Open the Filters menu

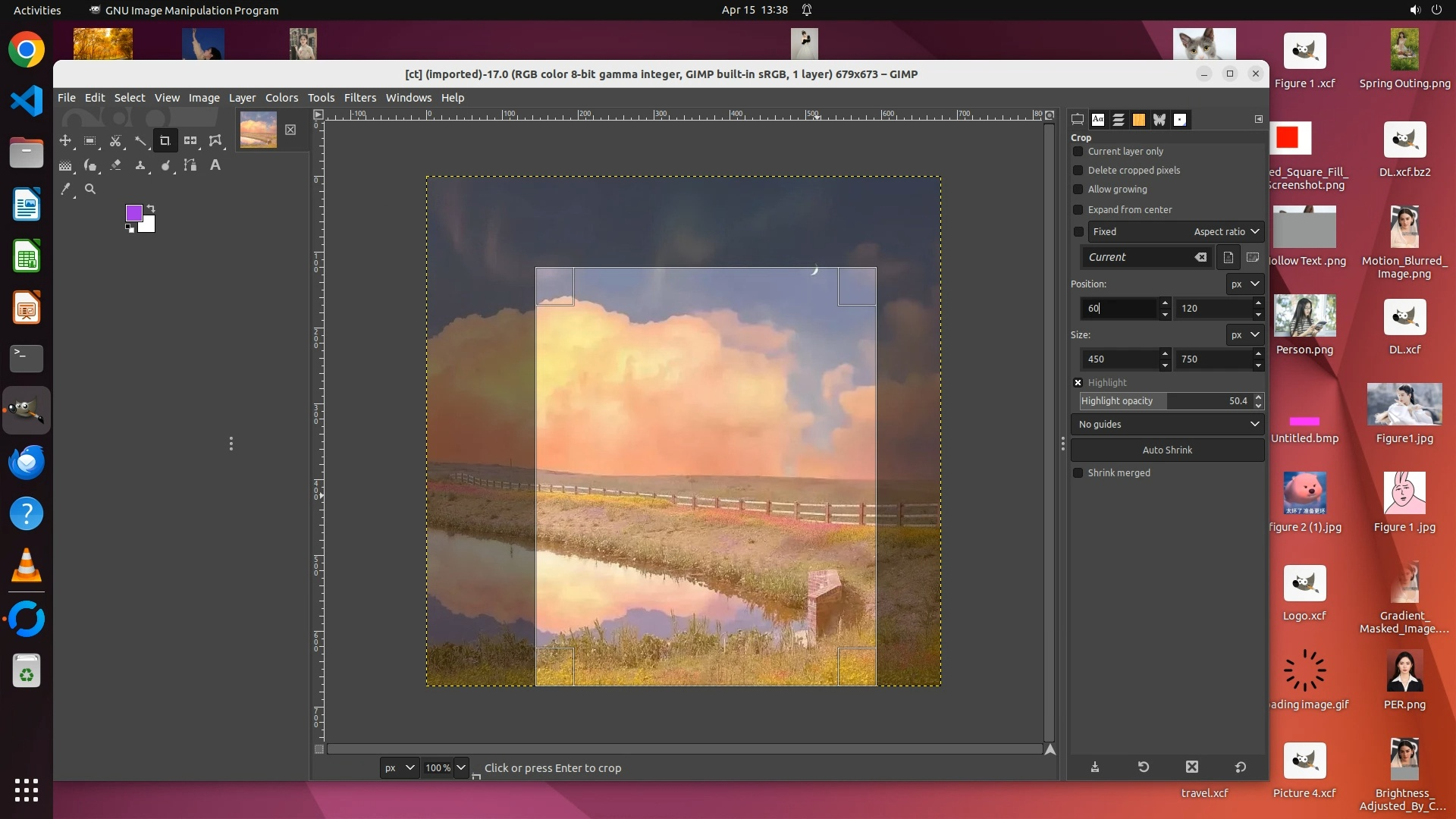359,98
